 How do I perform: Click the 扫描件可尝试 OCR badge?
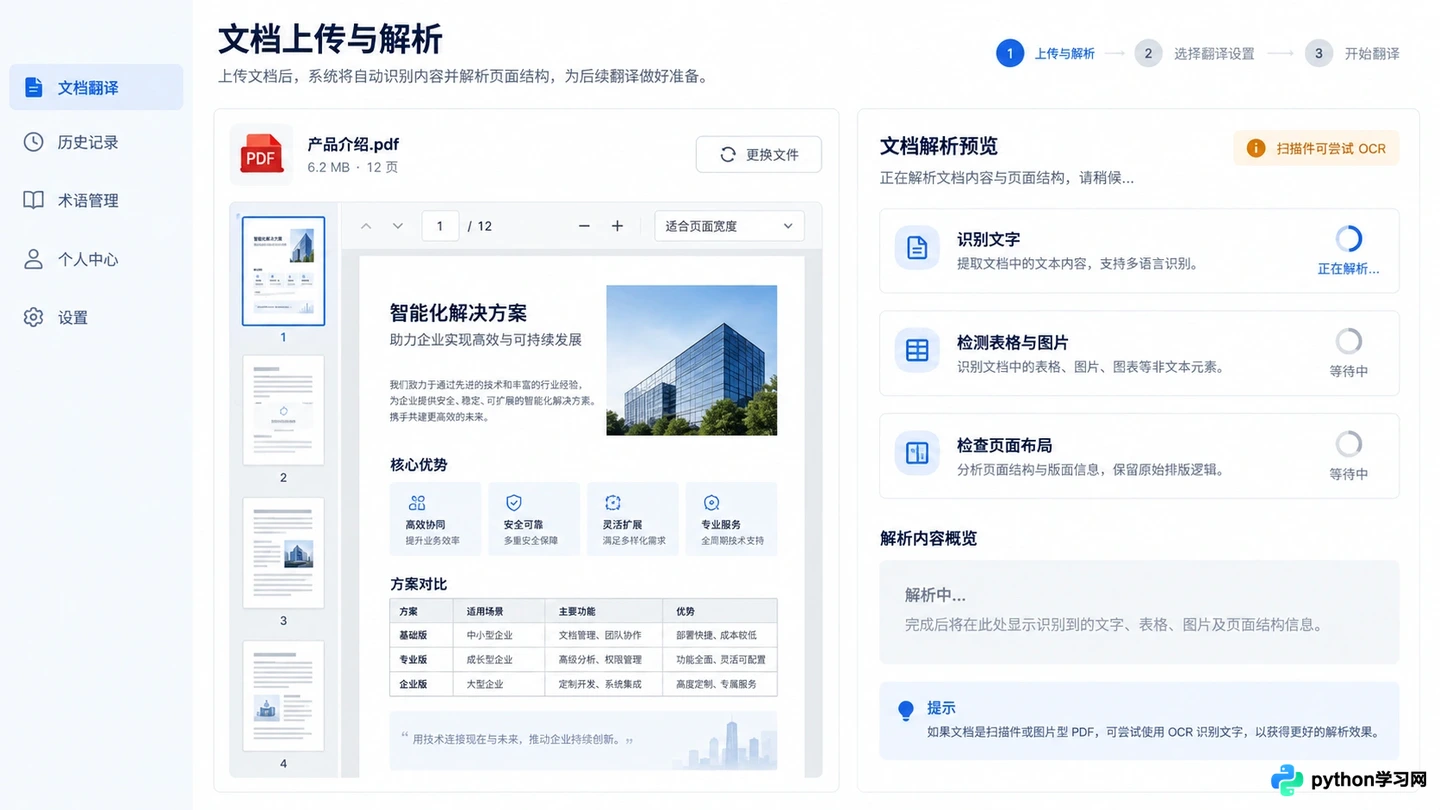[x=1315, y=148]
